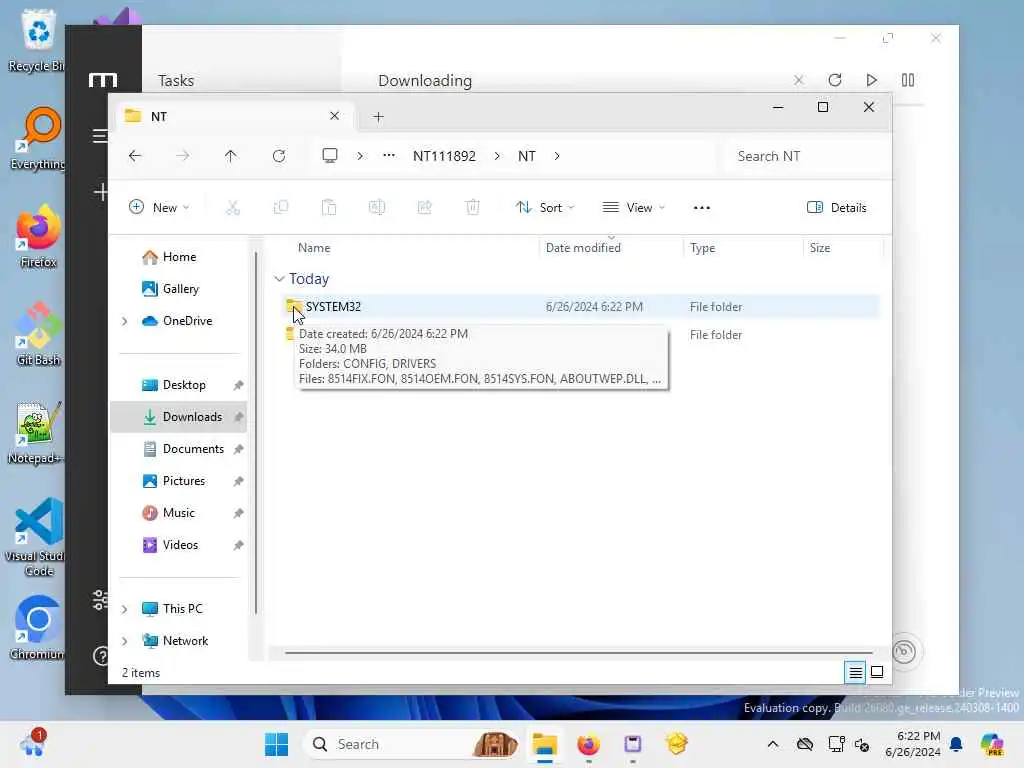Click the taskbar Search box
The height and width of the screenshot is (768, 1024).
(413, 744)
